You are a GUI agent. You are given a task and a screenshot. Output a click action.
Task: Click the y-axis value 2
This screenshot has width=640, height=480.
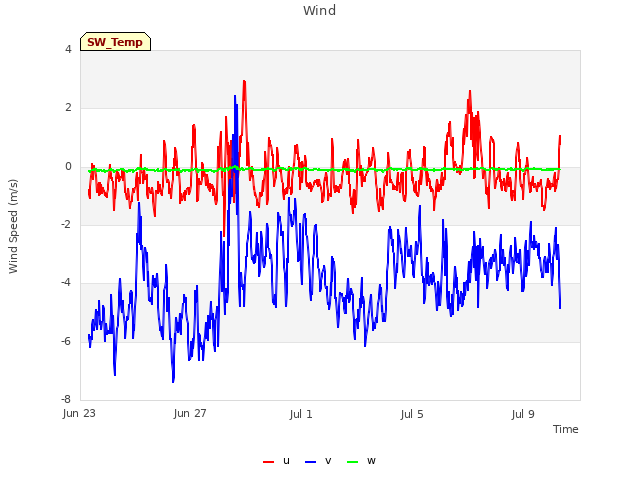pos(68,107)
